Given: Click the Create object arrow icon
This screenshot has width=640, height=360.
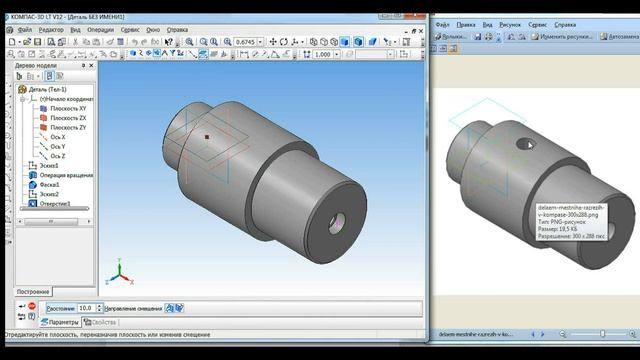Looking at the screenshot, I should pyautogui.click(x=22, y=306).
